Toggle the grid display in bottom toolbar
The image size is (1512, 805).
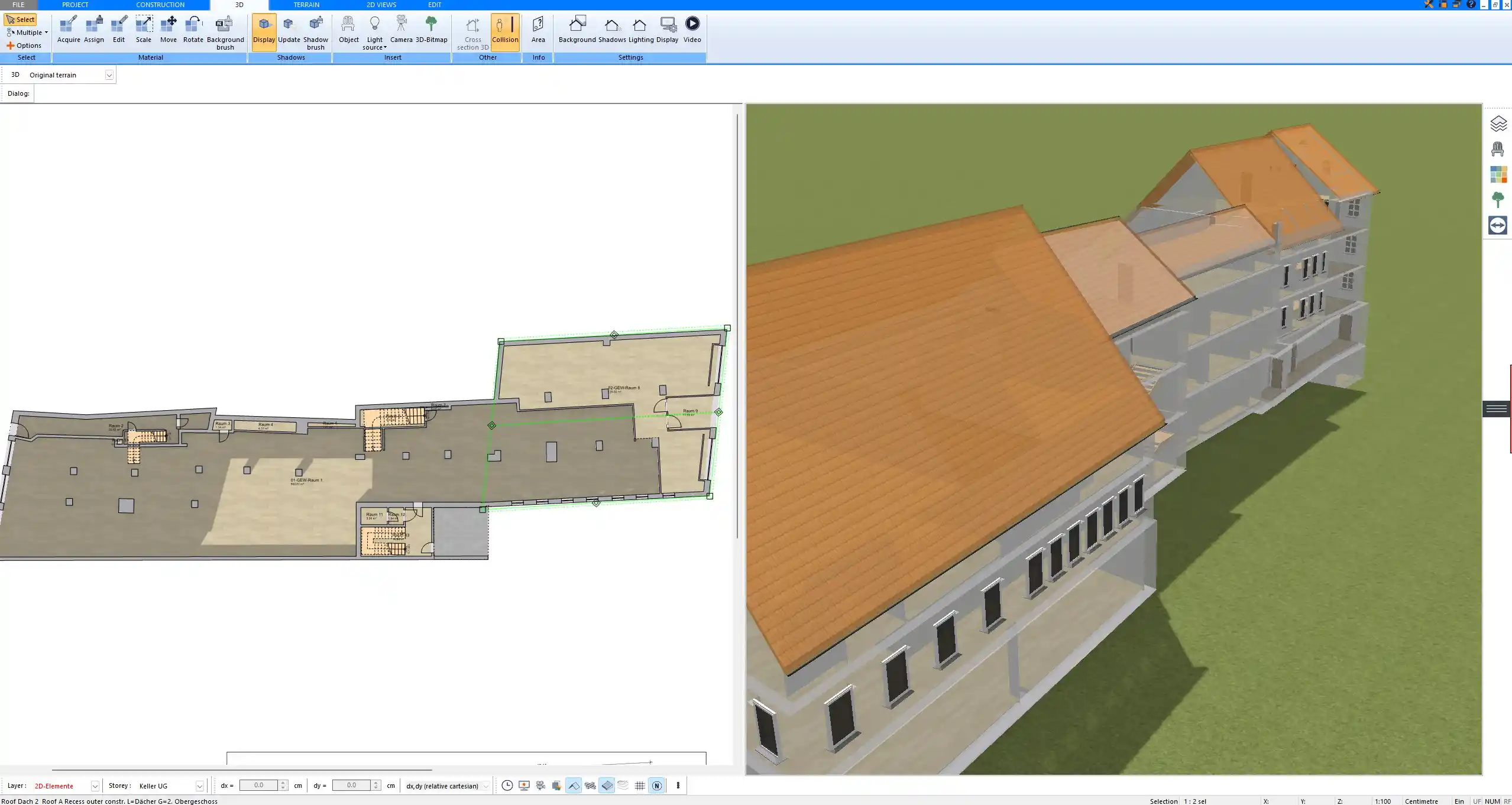640,785
